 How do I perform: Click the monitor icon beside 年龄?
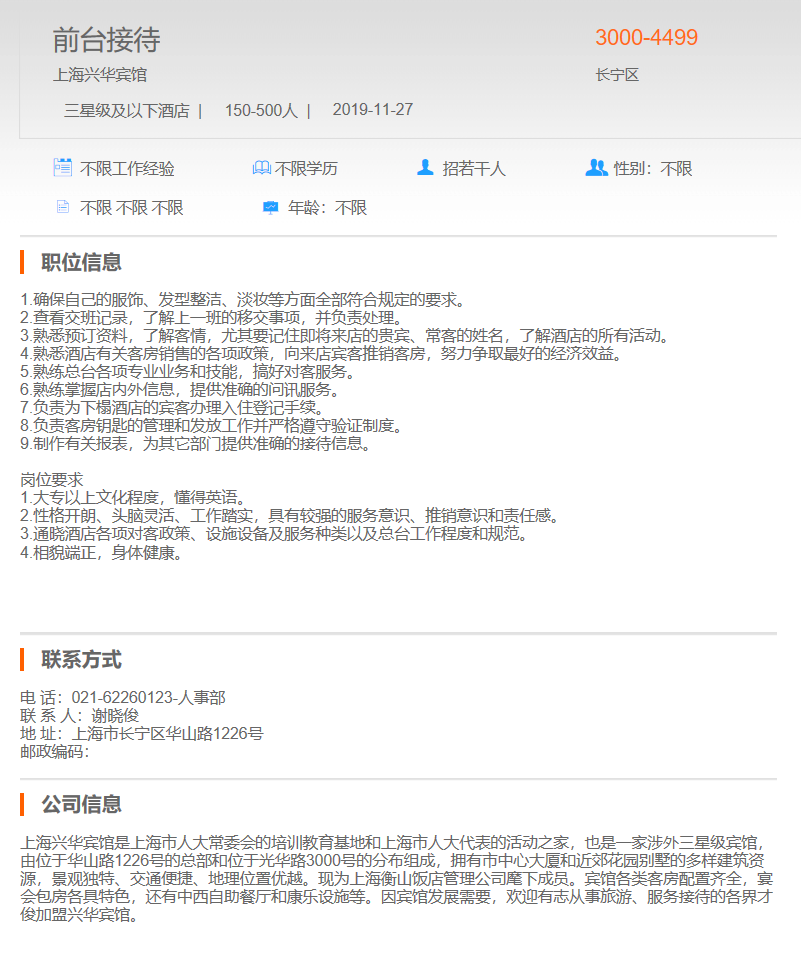(270, 208)
